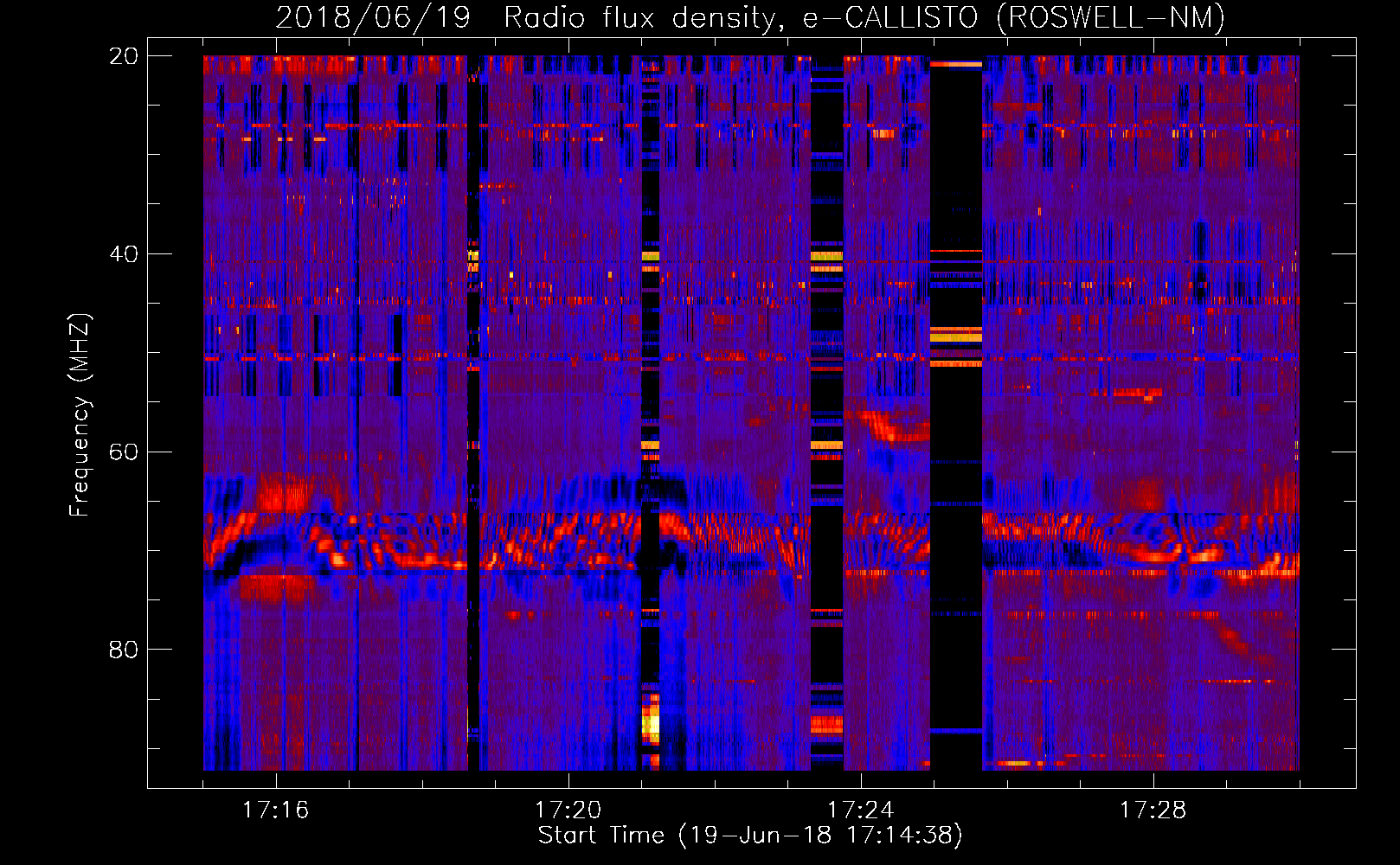Viewport: 1400px width, 865px height.
Task: Click the 'Start Time (19-Jun-18 17:14:38)' label
Action: coord(750,836)
